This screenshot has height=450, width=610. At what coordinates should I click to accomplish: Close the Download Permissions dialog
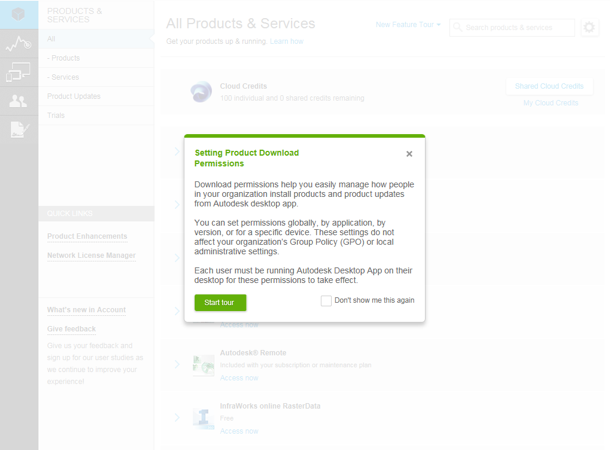point(409,154)
